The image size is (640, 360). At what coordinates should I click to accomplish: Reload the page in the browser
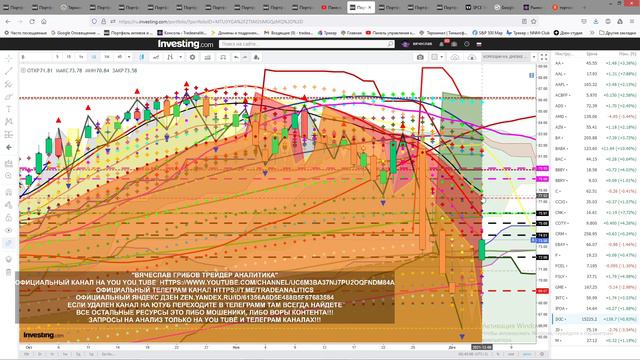coord(32,21)
